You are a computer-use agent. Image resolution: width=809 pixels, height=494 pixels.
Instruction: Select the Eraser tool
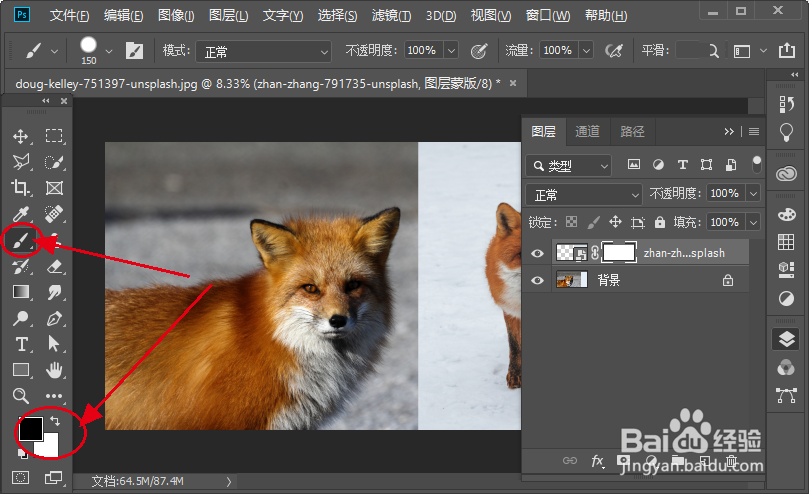pos(54,266)
